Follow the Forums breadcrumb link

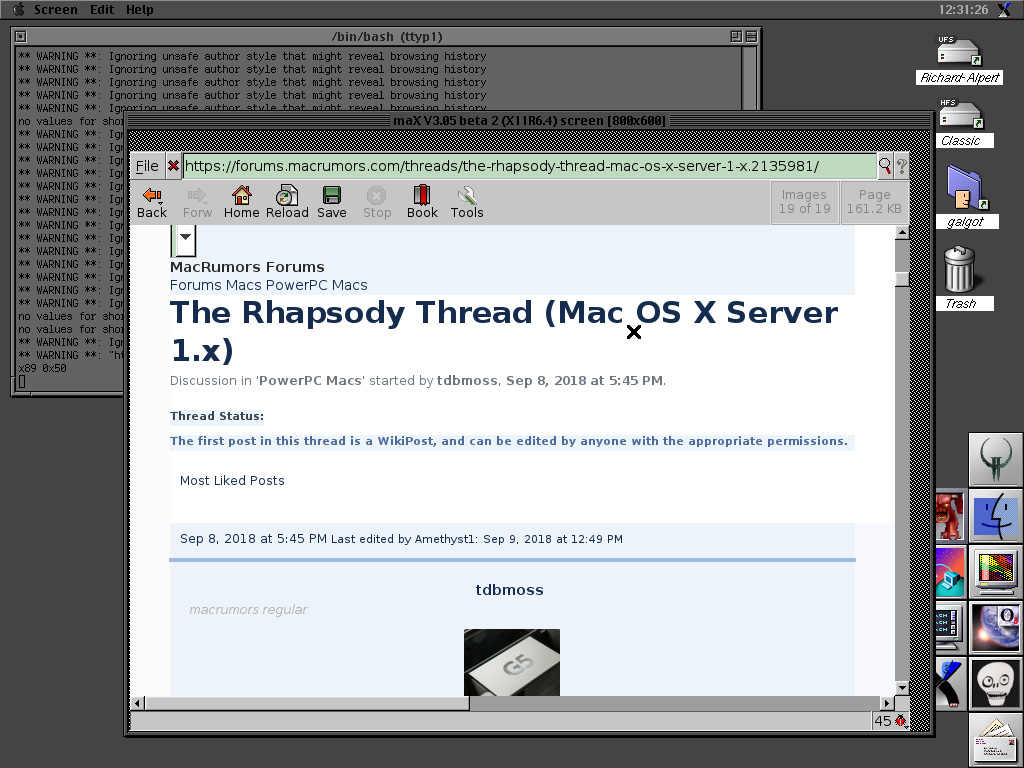[196, 285]
